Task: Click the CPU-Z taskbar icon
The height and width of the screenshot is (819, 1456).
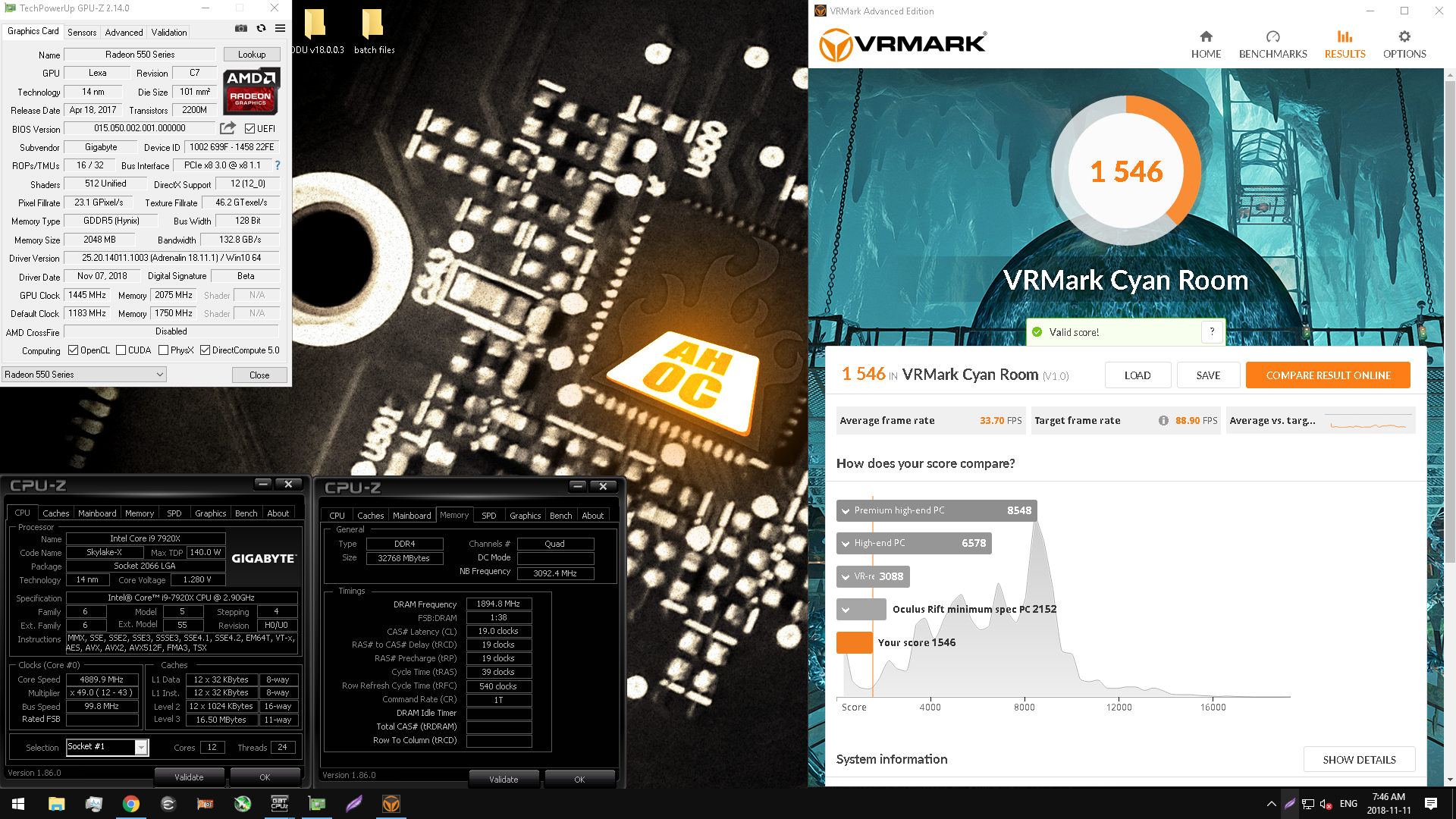Action: (x=280, y=804)
